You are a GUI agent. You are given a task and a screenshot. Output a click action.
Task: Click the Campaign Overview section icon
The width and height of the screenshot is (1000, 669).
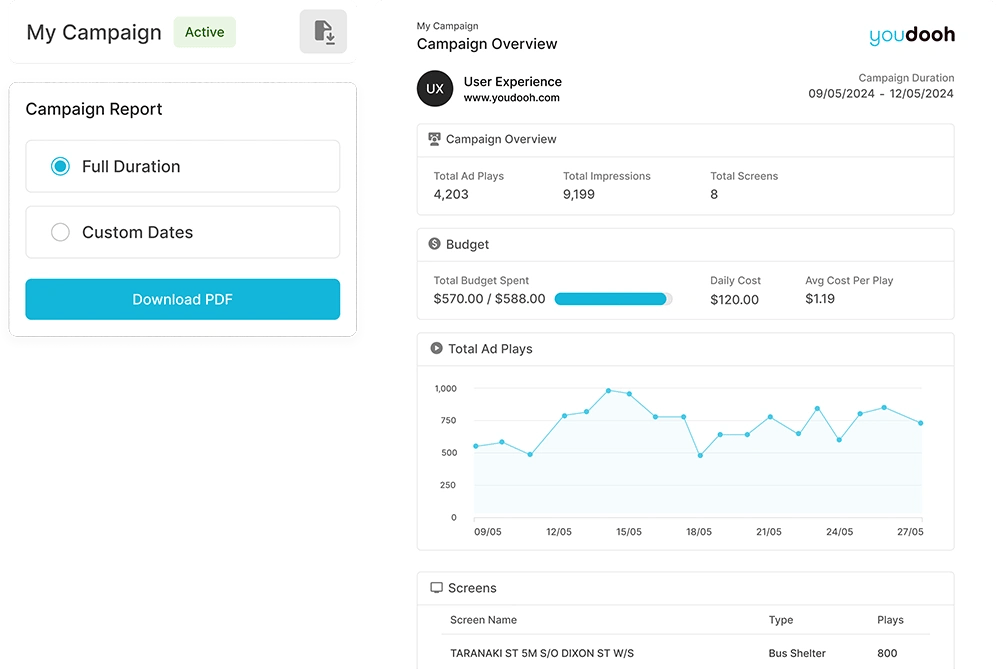[x=434, y=139]
